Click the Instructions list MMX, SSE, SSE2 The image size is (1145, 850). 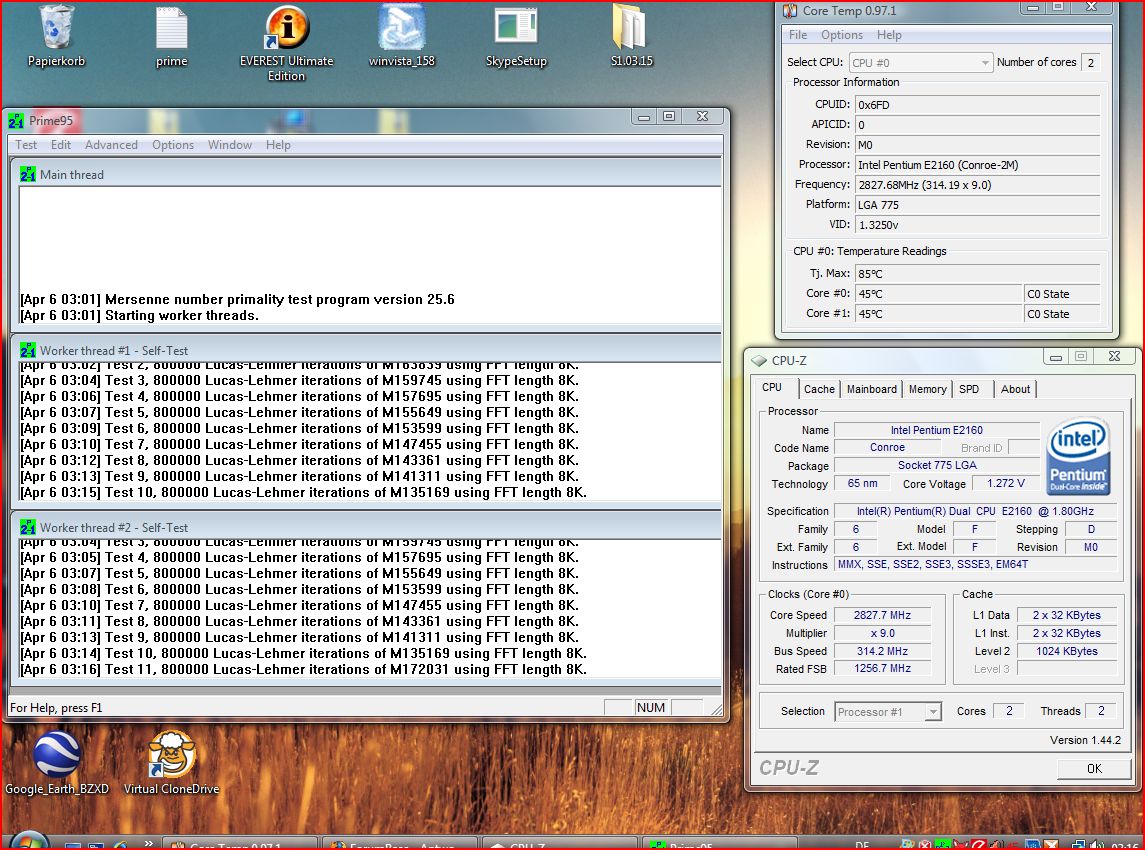click(976, 564)
